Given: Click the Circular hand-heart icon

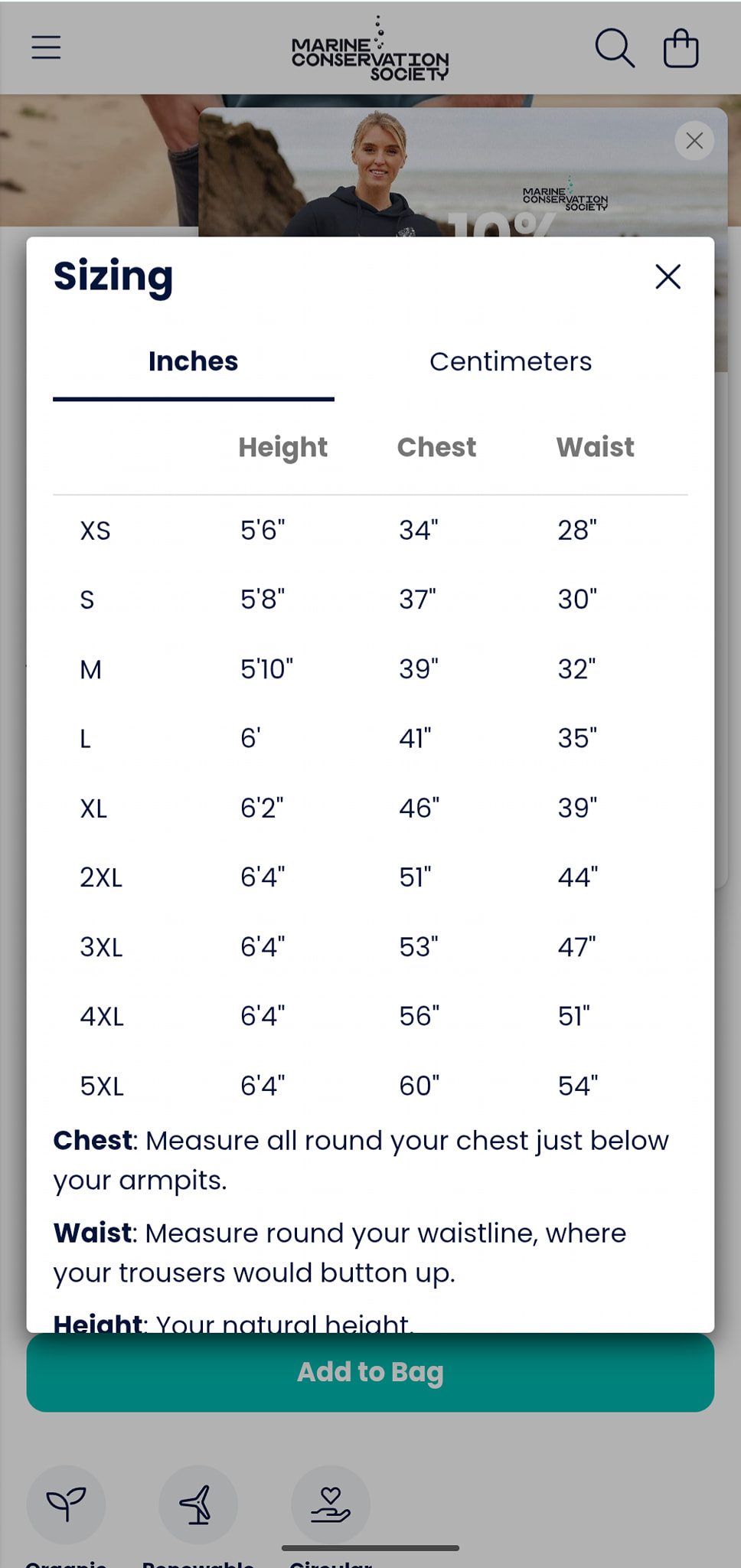Looking at the screenshot, I should 331,1504.
